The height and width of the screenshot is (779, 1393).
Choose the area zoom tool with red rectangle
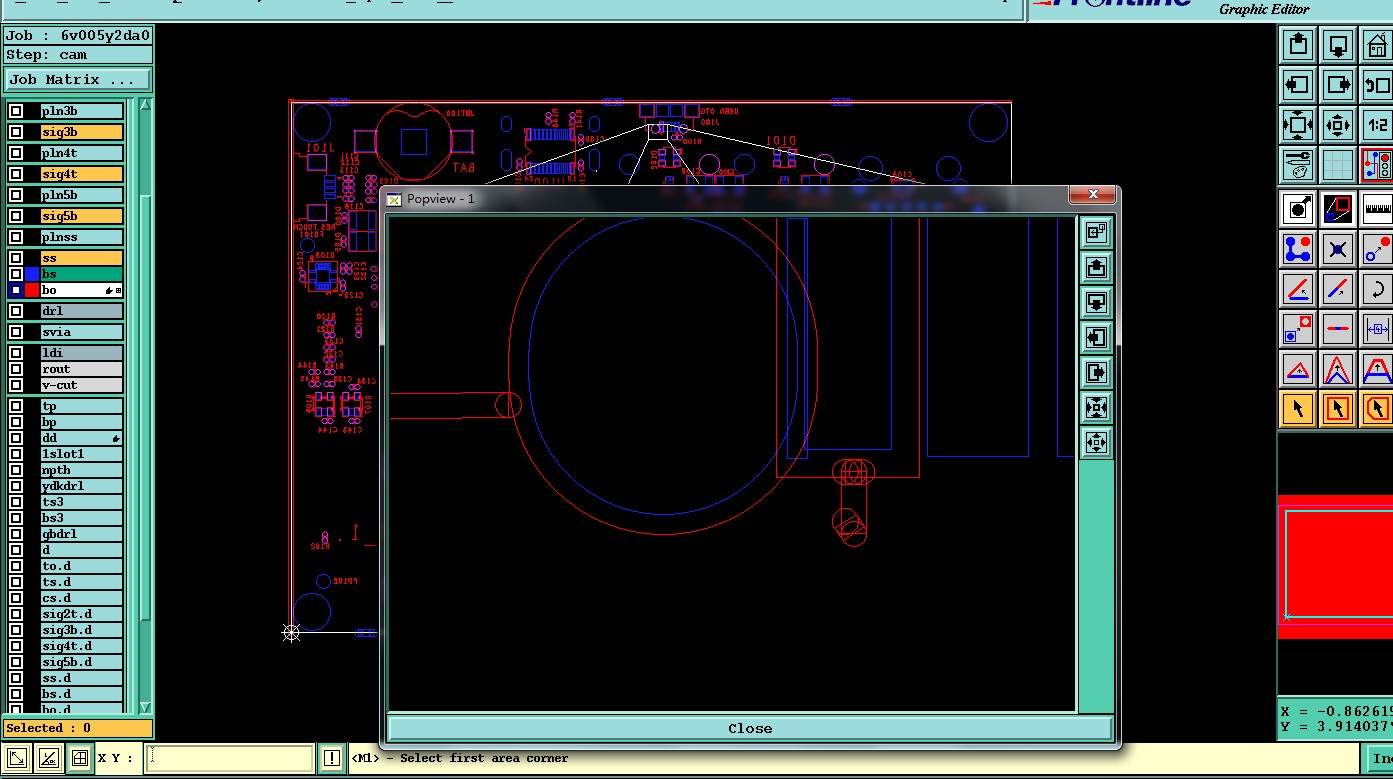pyautogui.click(x=1338, y=209)
